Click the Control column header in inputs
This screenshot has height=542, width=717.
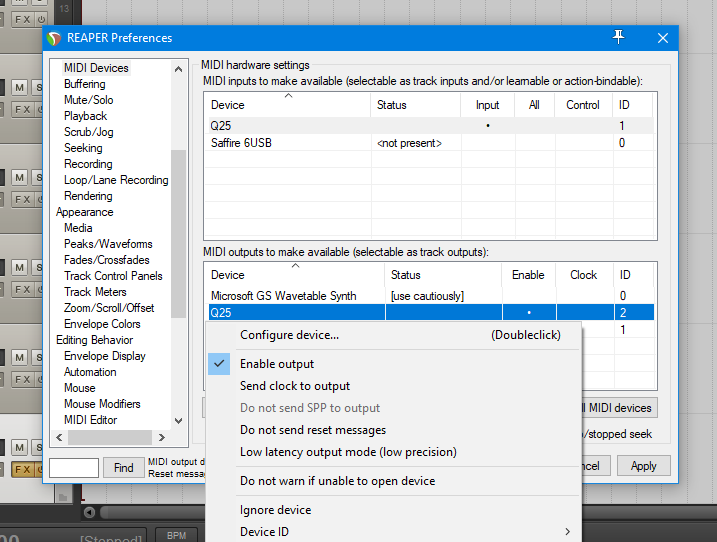point(583,105)
